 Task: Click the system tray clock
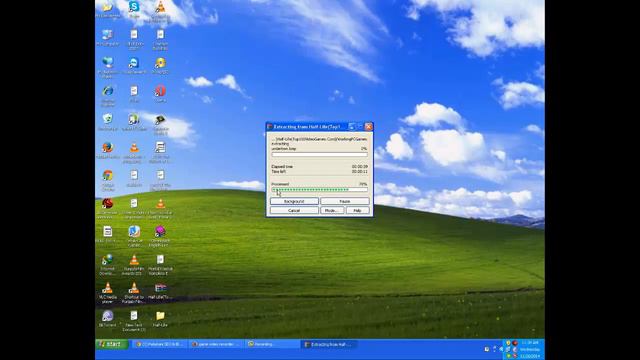coord(530,349)
